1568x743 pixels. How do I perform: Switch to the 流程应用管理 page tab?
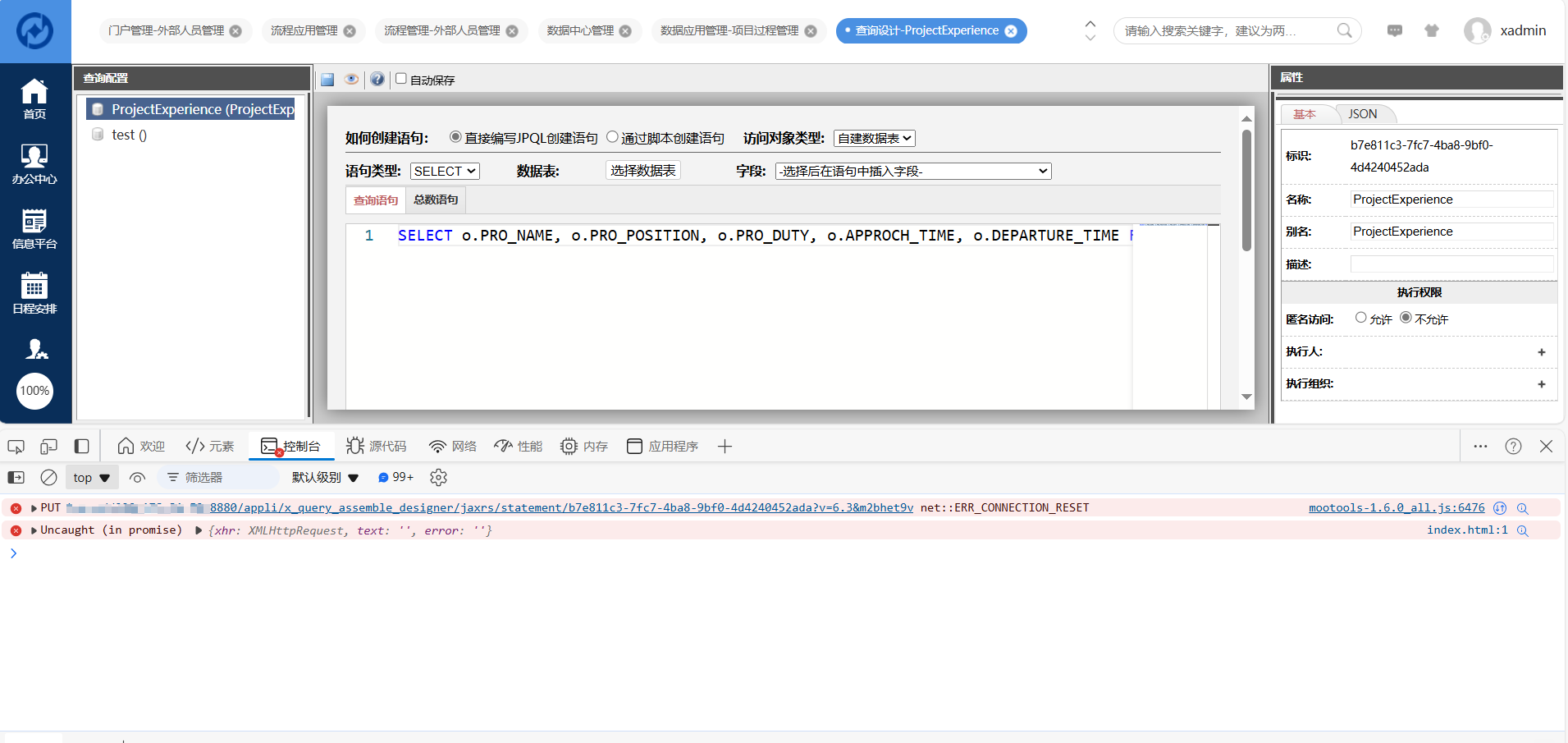point(304,30)
